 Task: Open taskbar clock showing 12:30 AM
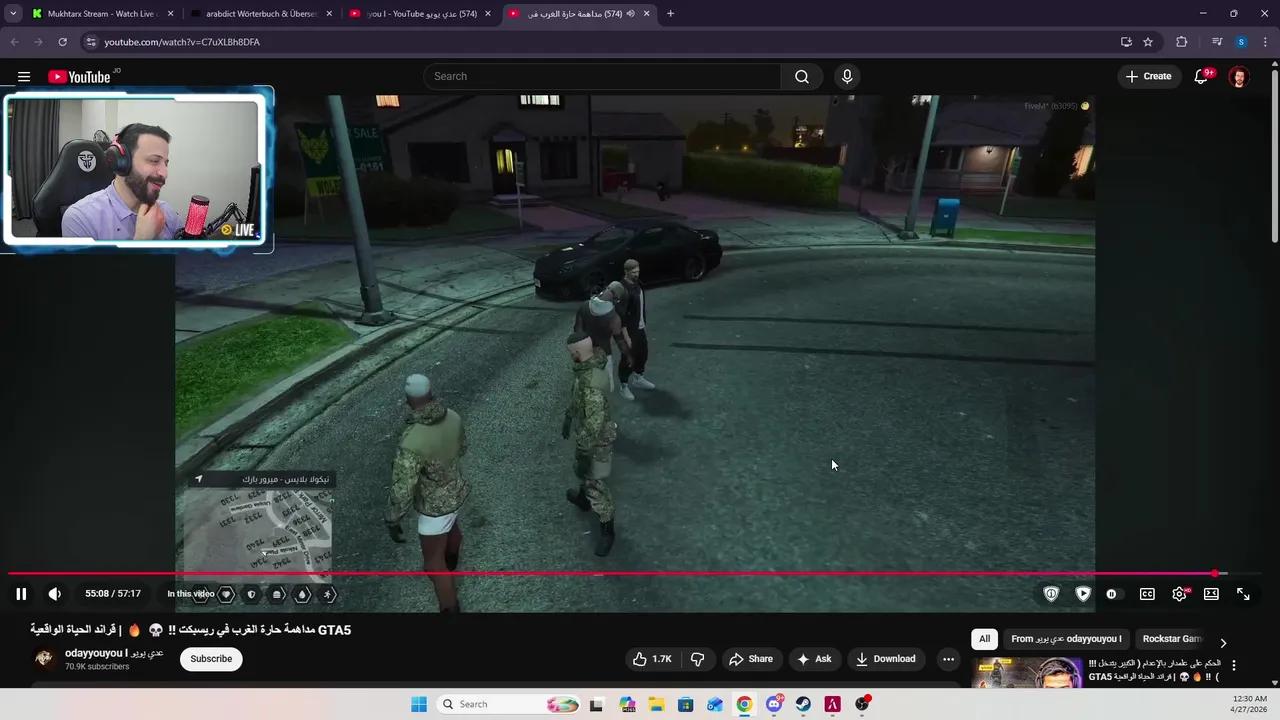(x=1250, y=704)
